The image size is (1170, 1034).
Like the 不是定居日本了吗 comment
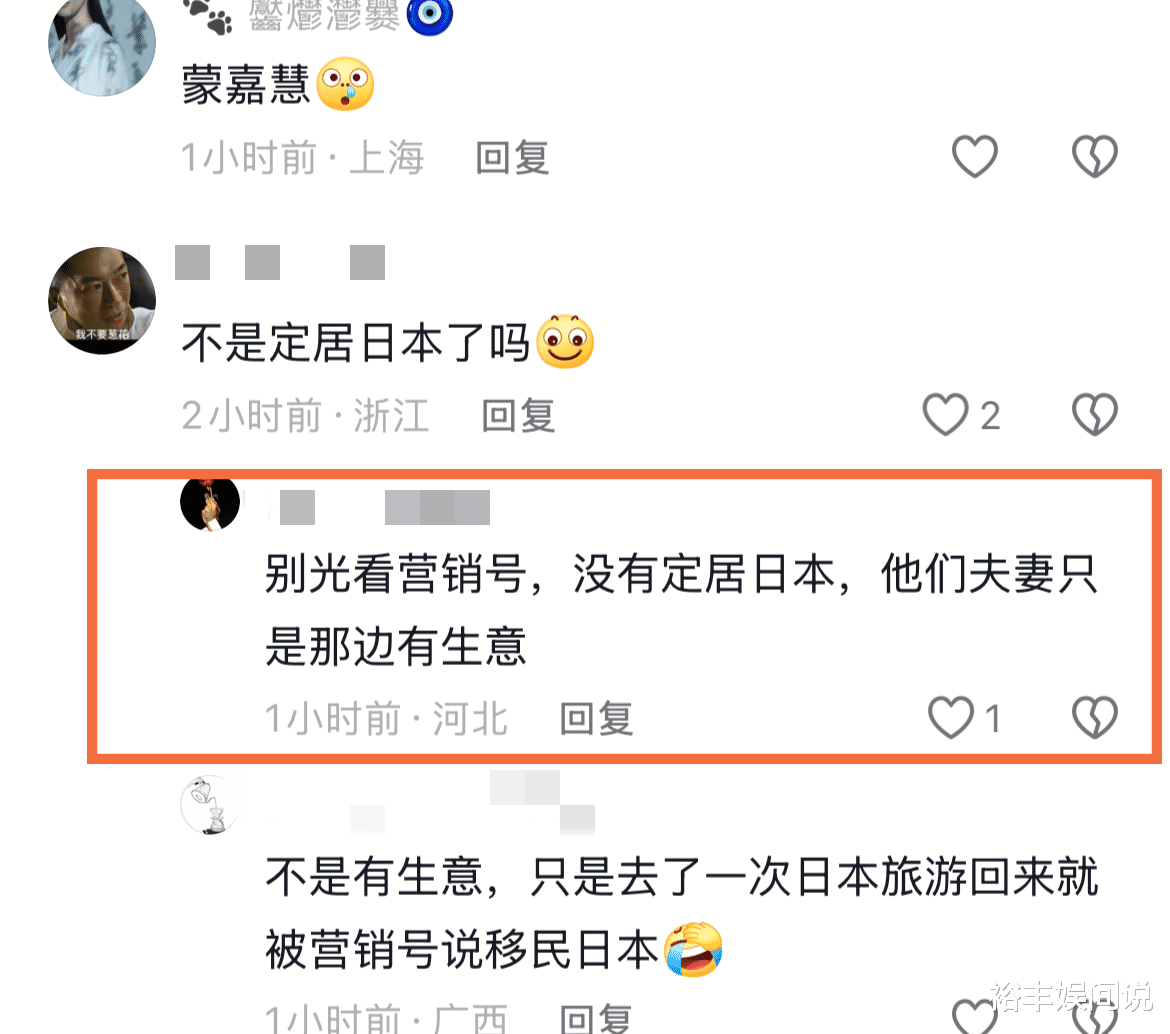click(945, 415)
